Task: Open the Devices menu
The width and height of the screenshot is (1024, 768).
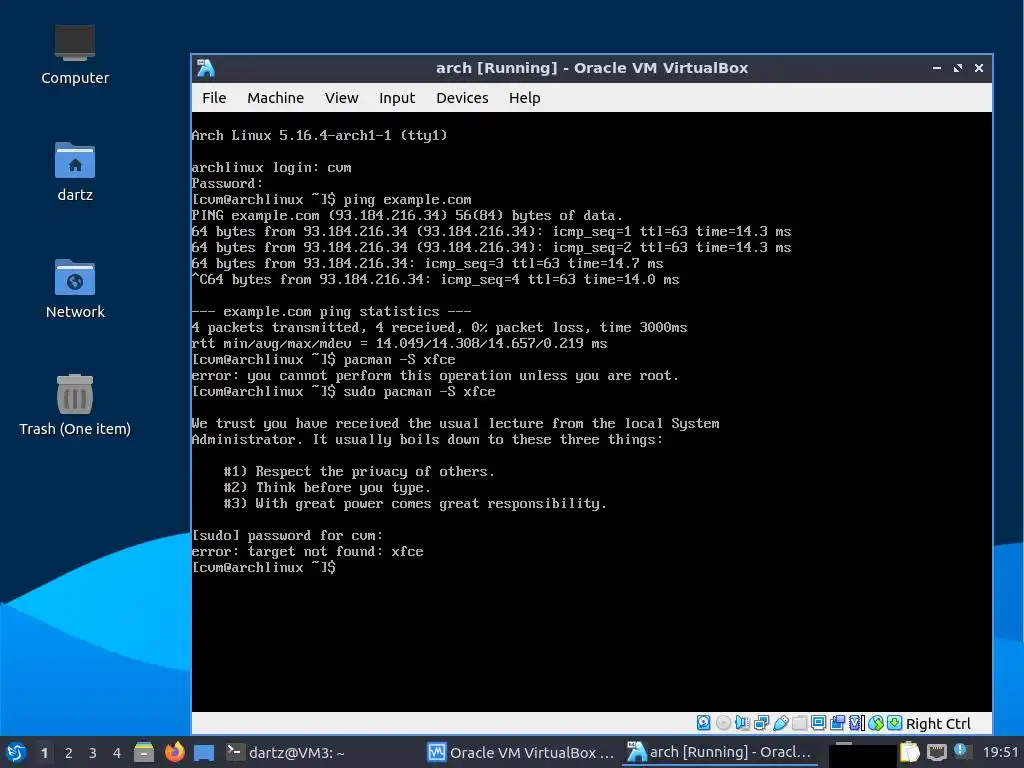Action: tap(462, 98)
